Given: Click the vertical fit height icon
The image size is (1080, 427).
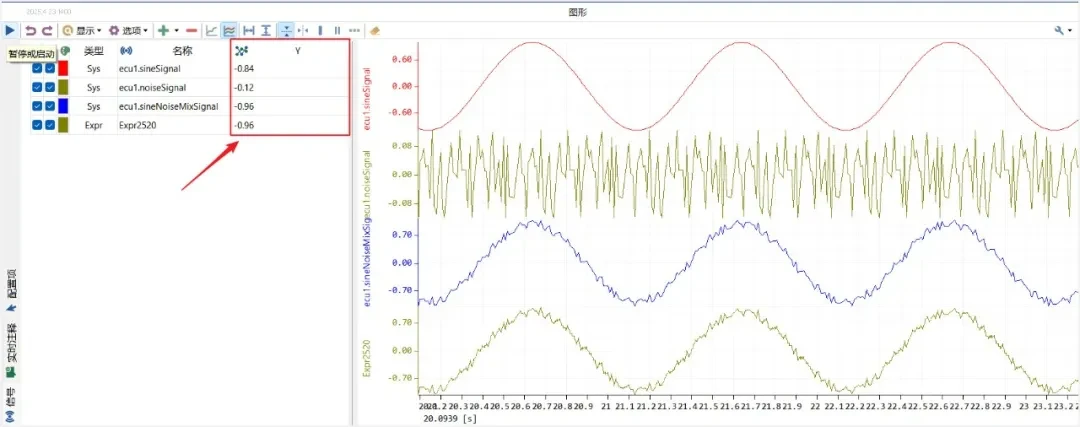Looking at the screenshot, I should point(265,30).
